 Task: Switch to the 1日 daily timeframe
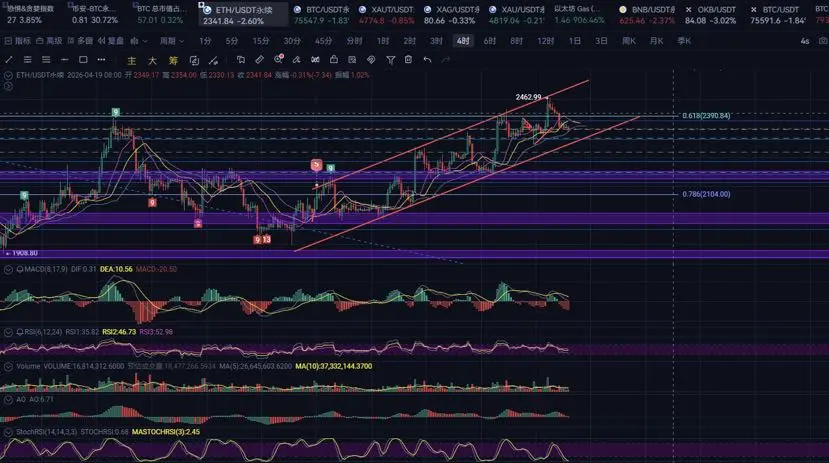click(575, 41)
